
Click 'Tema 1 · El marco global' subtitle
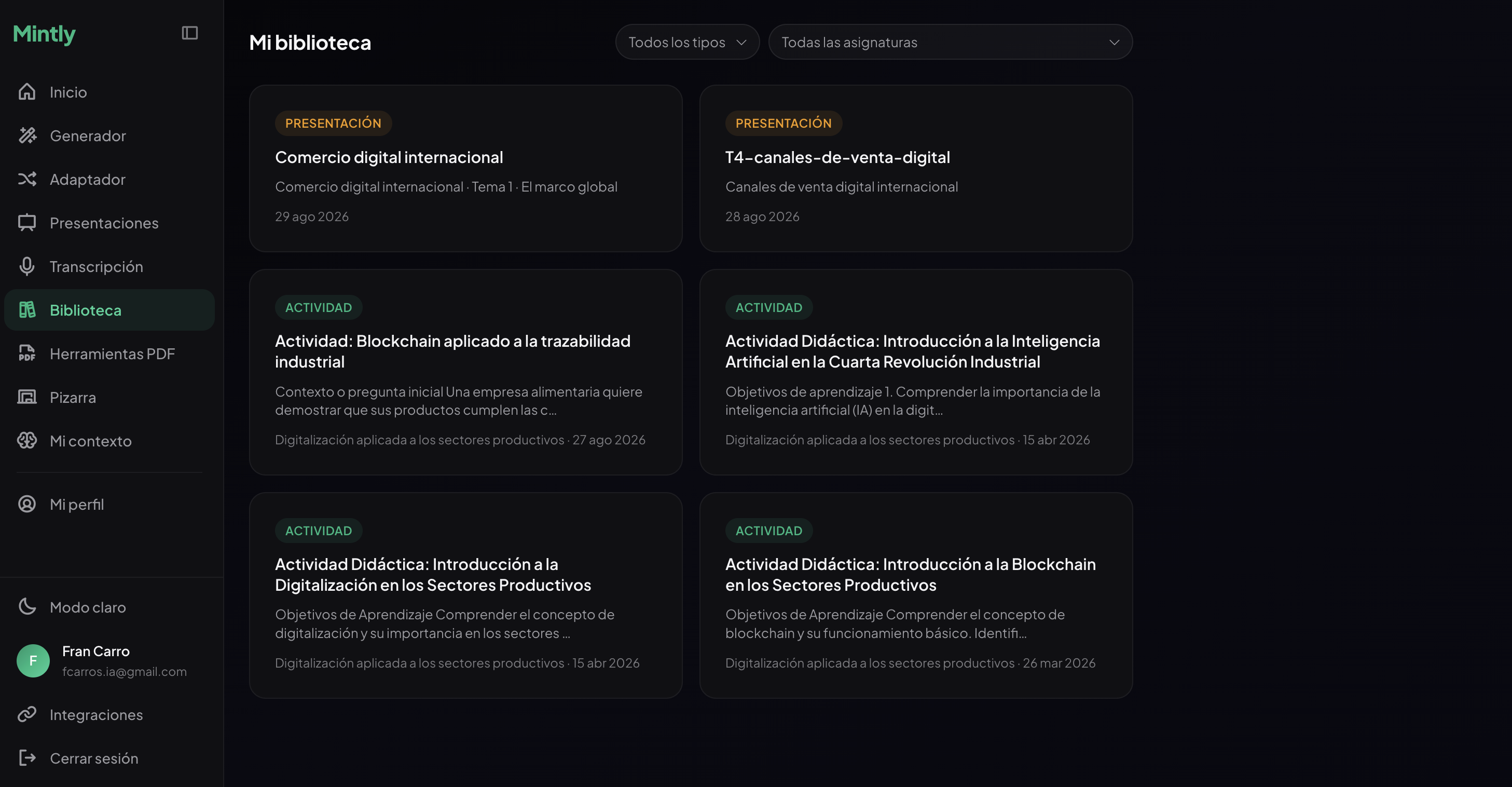(x=545, y=187)
